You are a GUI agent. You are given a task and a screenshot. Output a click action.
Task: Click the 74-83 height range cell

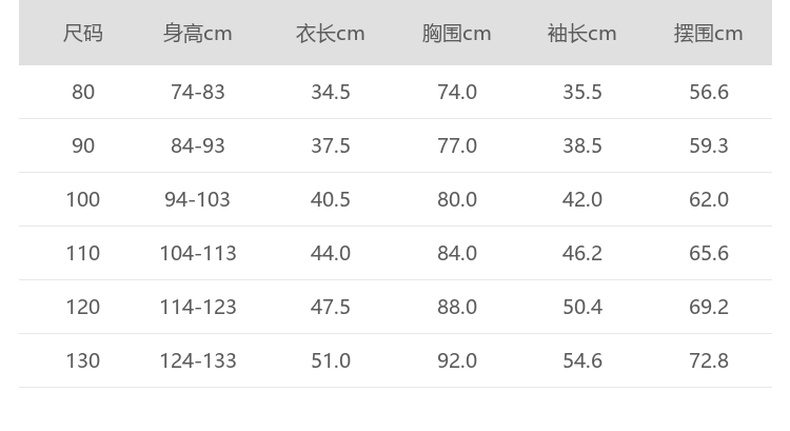coord(198,92)
